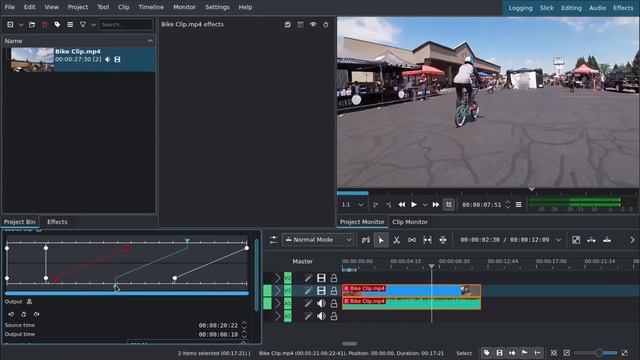The height and width of the screenshot is (360, 640).
Task: Click the keyframe editor reset icon under Output
Action: coord(24,314)
